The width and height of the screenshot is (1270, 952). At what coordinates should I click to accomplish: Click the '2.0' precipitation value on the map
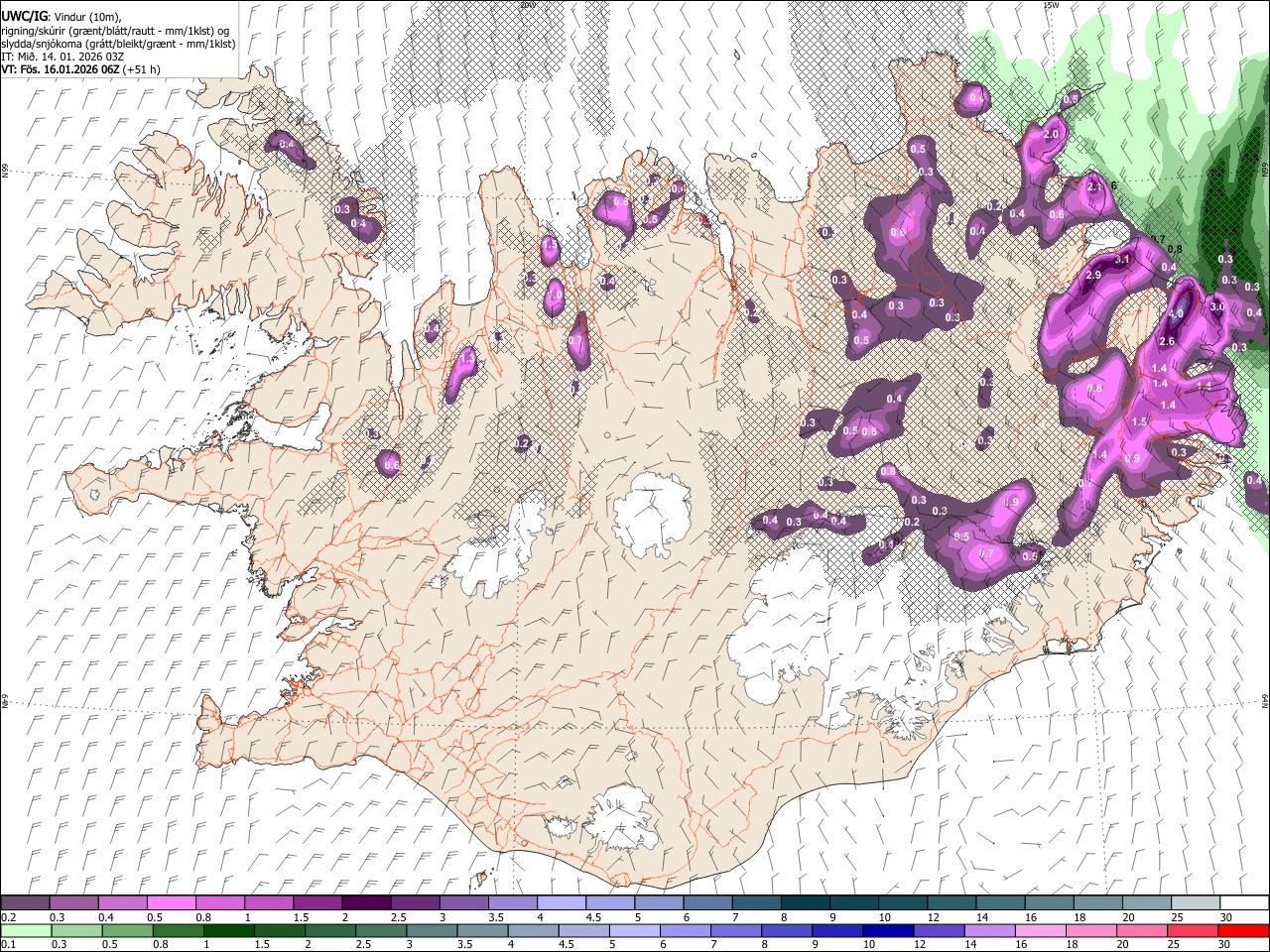pyautogui.click(x=1052, y=134)
